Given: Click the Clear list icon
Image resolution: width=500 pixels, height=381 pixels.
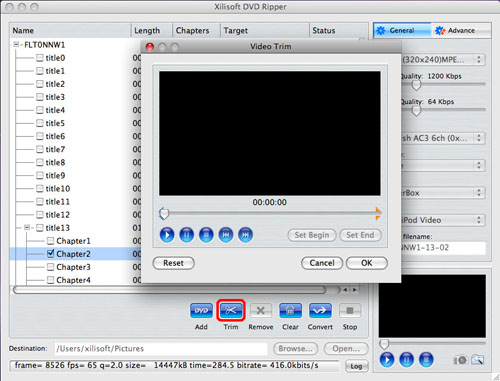Looking at the screenshot, I should pyautogui.click(x=290, y=310).
